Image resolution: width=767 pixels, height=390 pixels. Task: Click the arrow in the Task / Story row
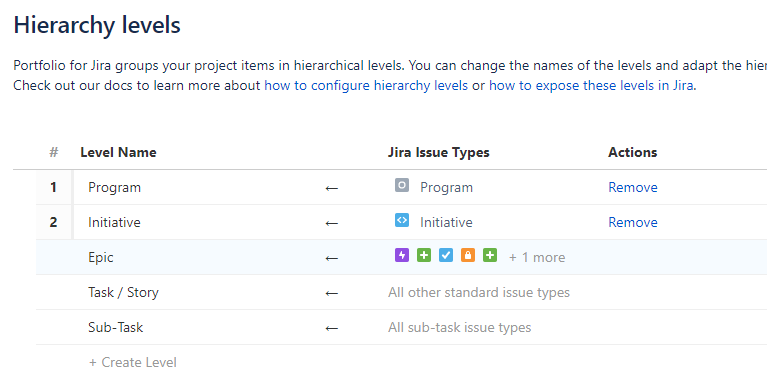tap(332, 293)
